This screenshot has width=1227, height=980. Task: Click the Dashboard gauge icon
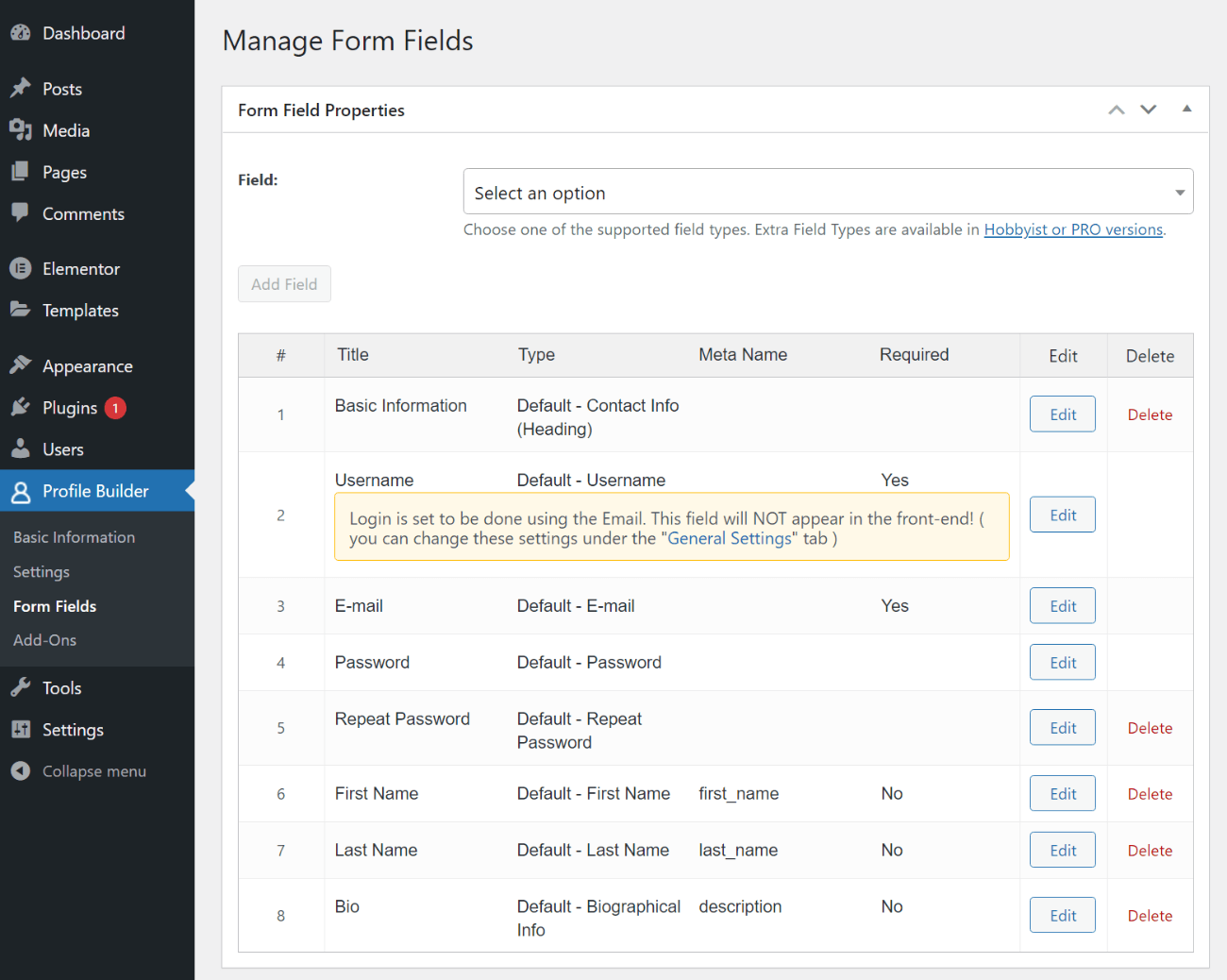pyautogui.click(x=21, y=33)
